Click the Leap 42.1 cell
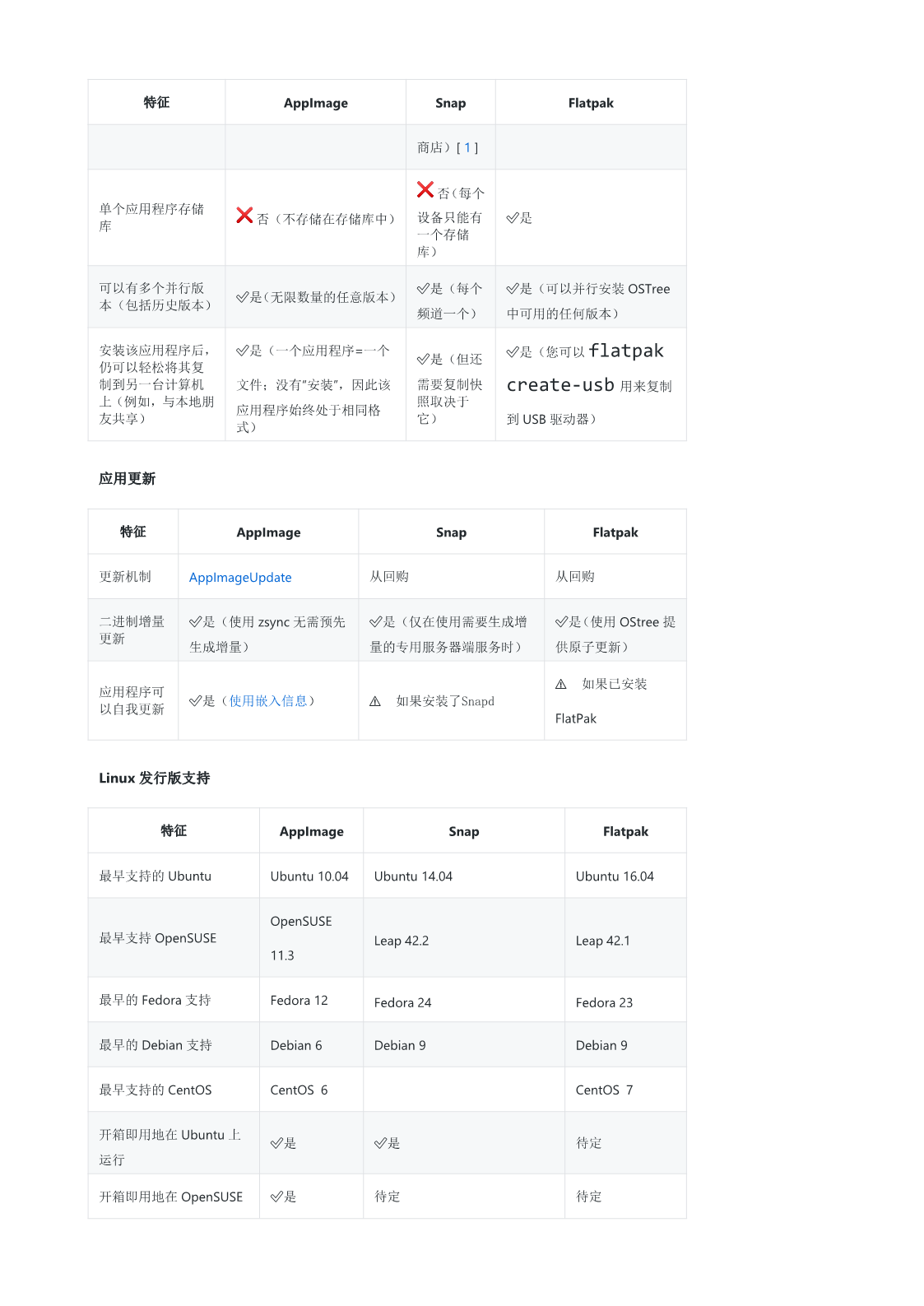 pyautogui.click(x=603, y=941)
